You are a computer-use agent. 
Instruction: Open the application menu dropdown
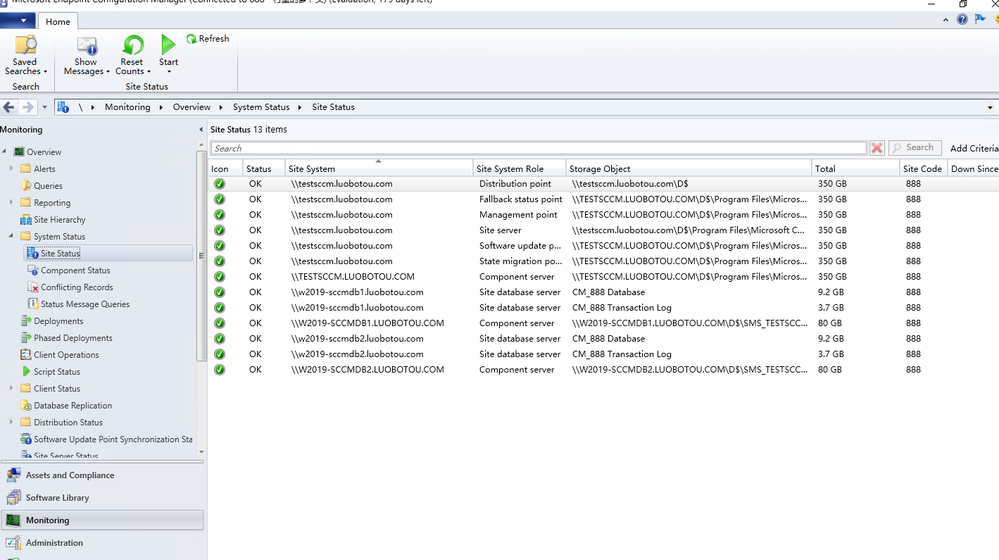point(18,20)
